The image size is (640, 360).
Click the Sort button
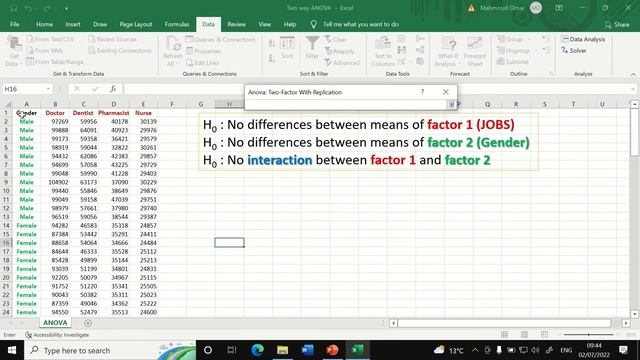(x=287, y=48)
